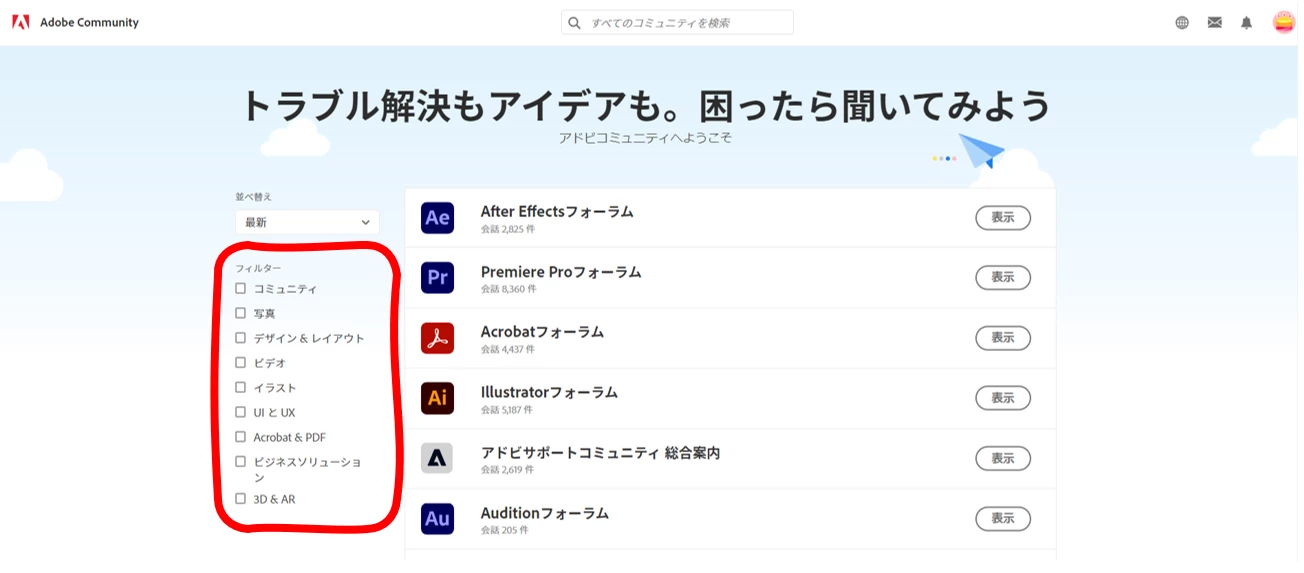Open the language globe icon
This screenshot has height=573, width=1304.
point(1182,22)
